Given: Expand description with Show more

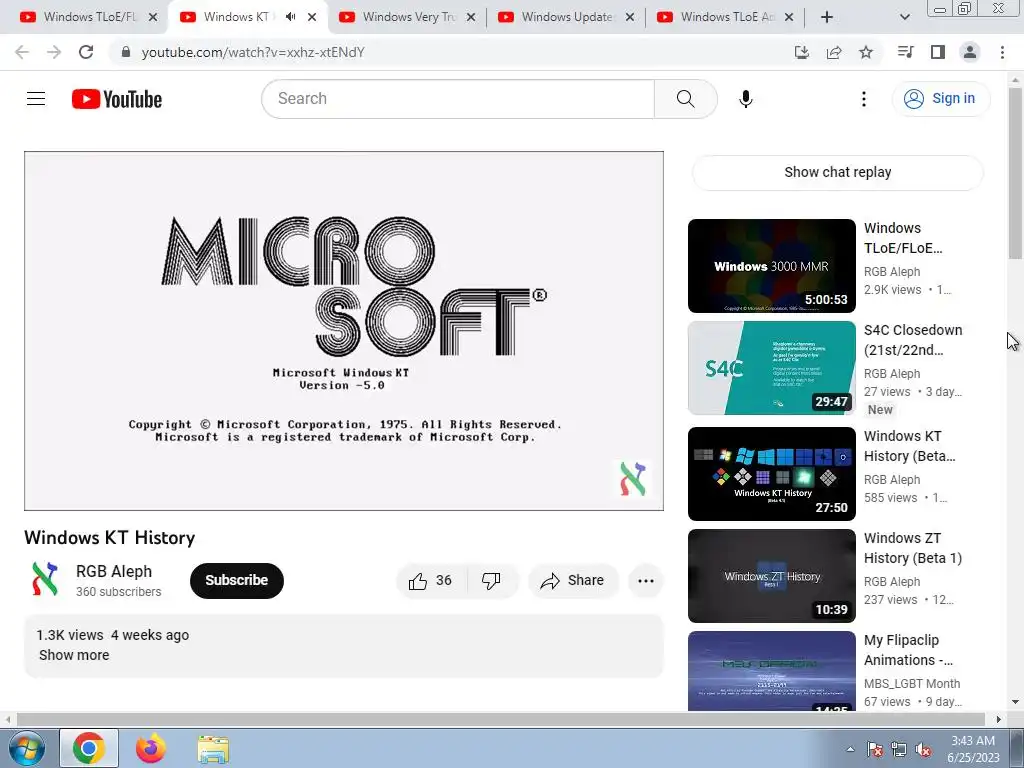Looking at the screenshot, I should point(74,655).
